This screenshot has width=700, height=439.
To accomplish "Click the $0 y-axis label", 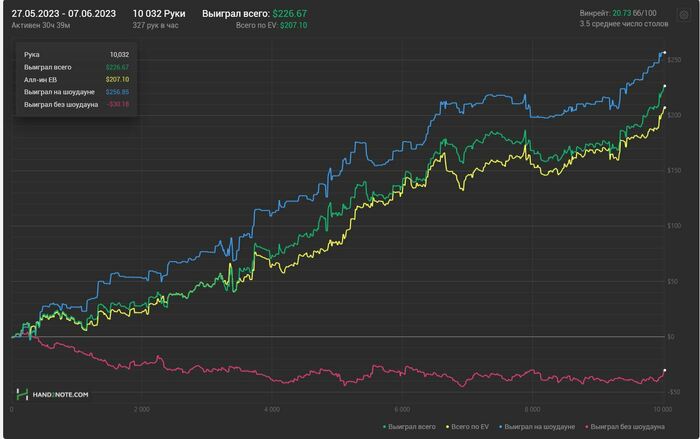I will pos(671,337).
